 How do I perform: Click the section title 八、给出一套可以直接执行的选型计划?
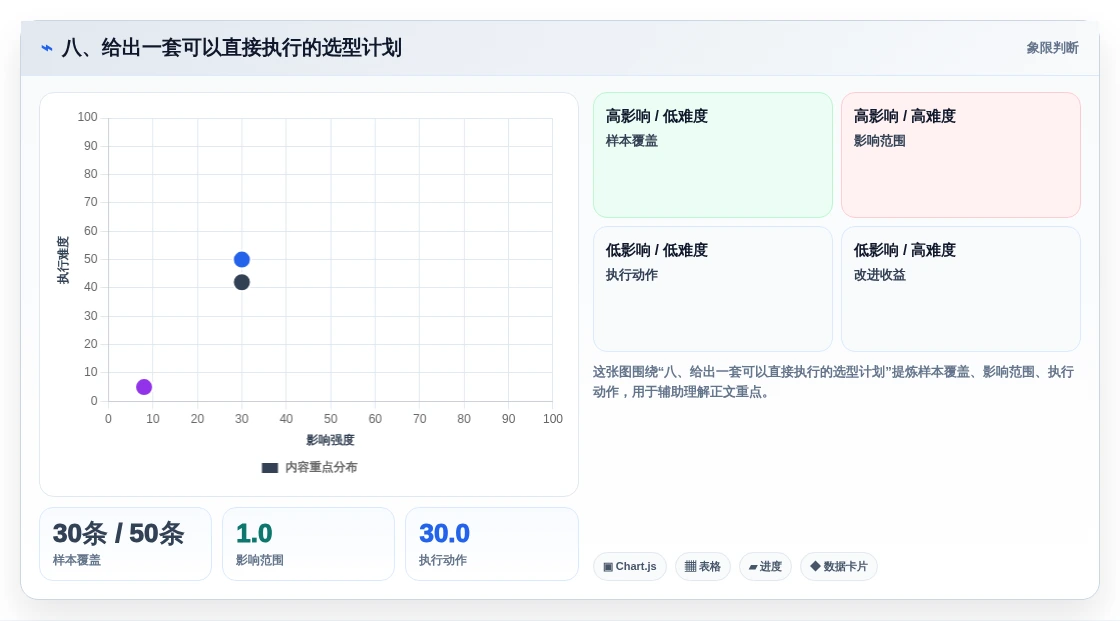(231, 48)
